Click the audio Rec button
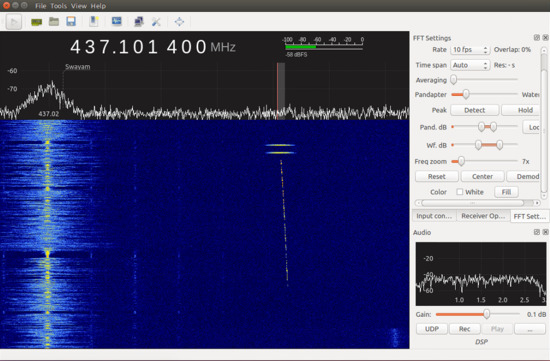This screenshot has height=361, width=550. tap(464, 329)
